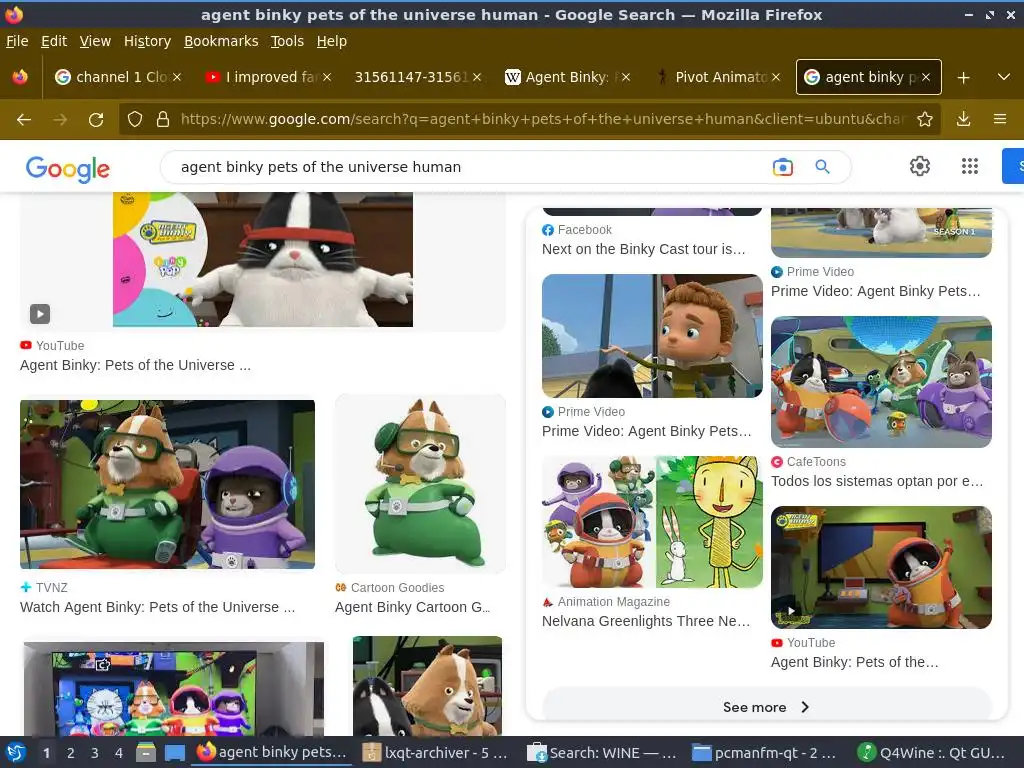Close the Agent Binky Wikipedia tab

(x=626, y=77)
